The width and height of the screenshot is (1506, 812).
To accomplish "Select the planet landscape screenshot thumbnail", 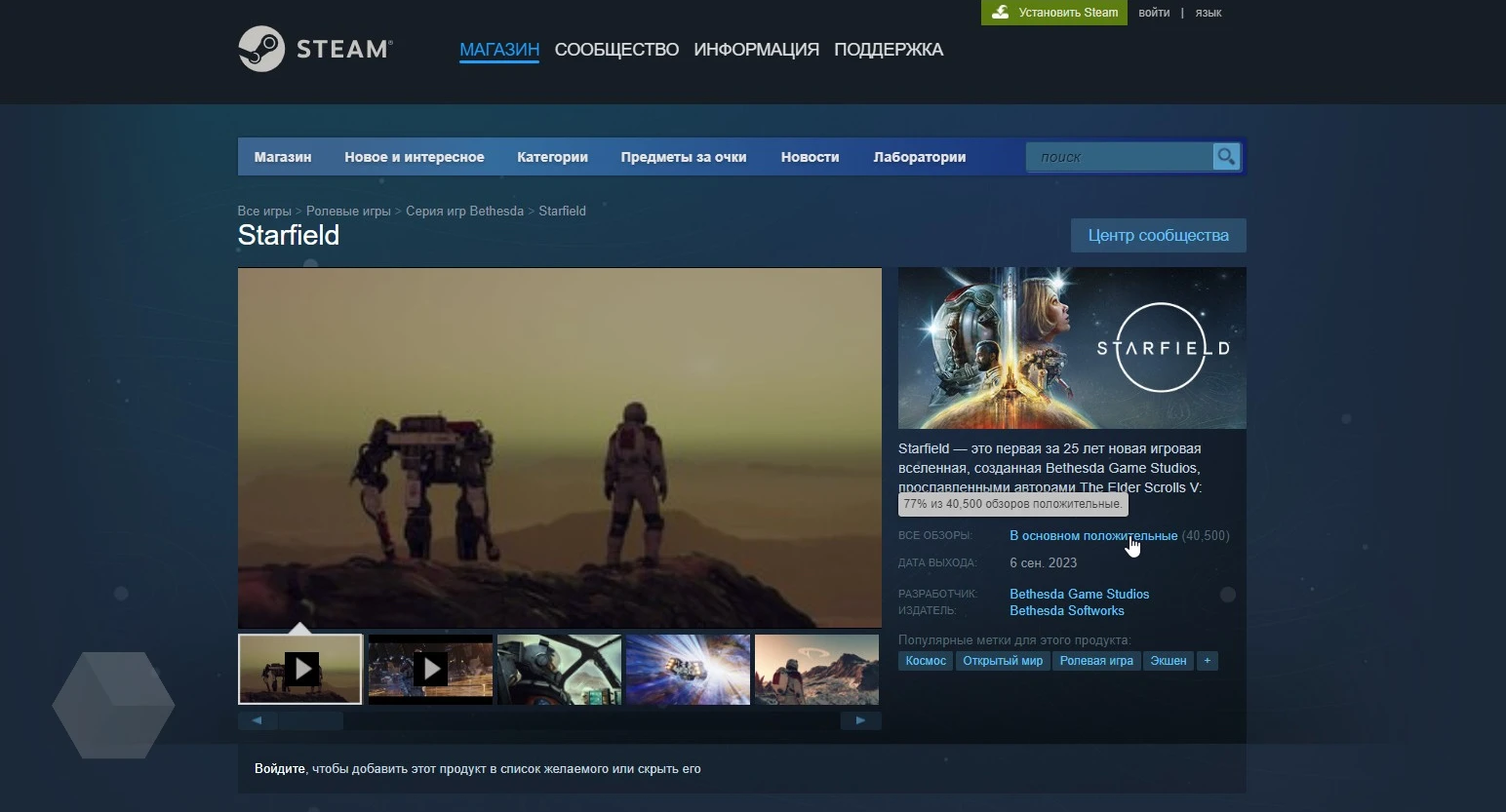I will 816,670.
